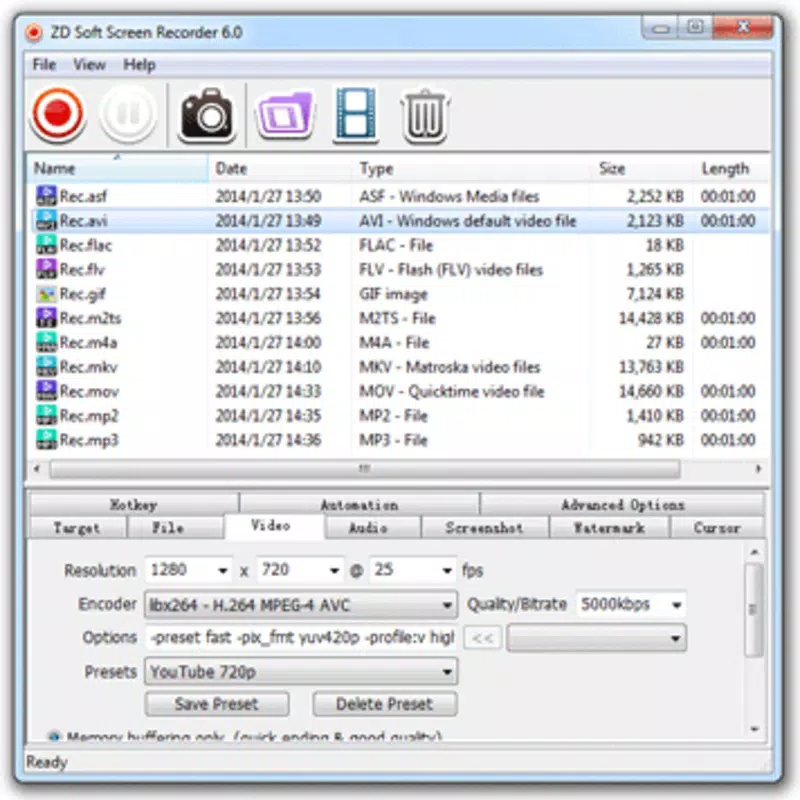Open the frame rate dropdown showing 25
Screen dimensions: 800x800
pos(447,570)
